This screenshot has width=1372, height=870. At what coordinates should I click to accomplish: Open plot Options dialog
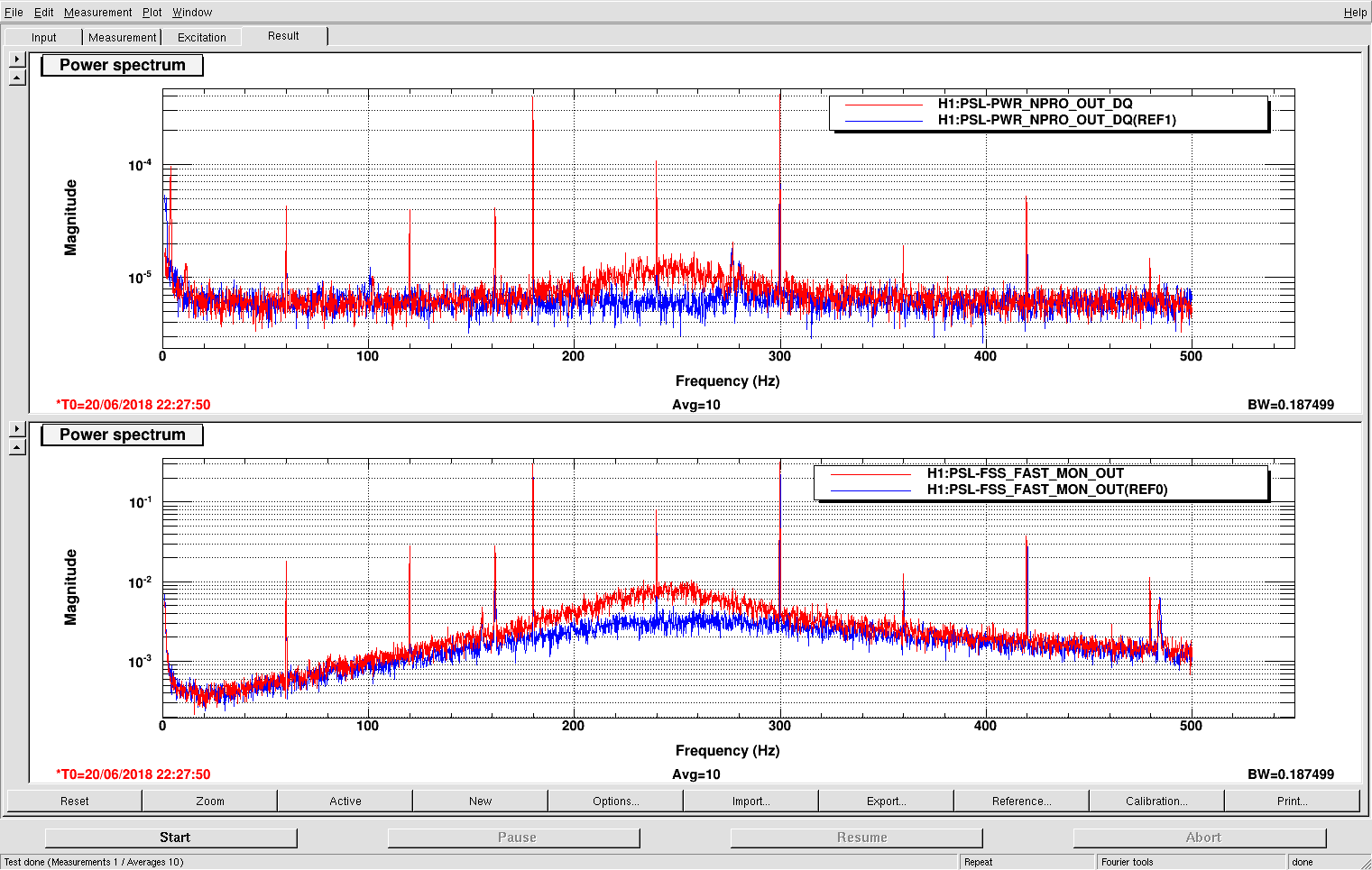pyautogui.click(x=615, y=801)
